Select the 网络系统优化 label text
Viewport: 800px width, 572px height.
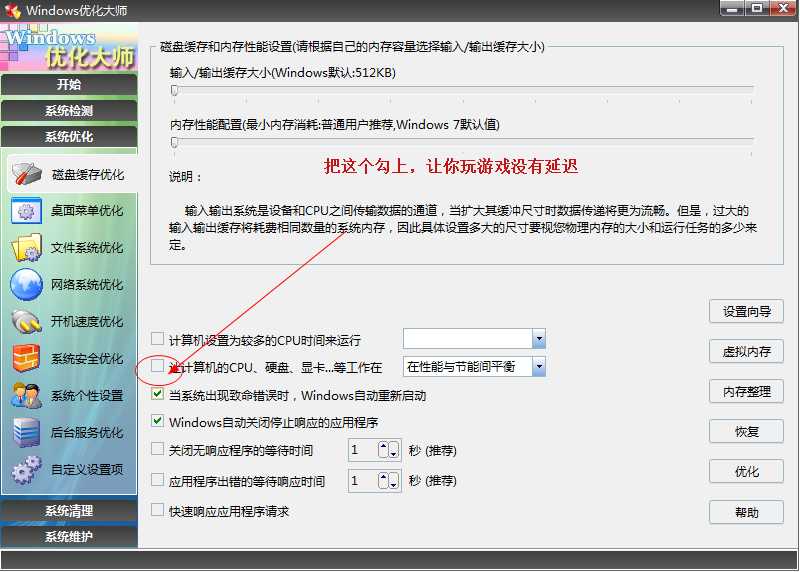point(87,285)
